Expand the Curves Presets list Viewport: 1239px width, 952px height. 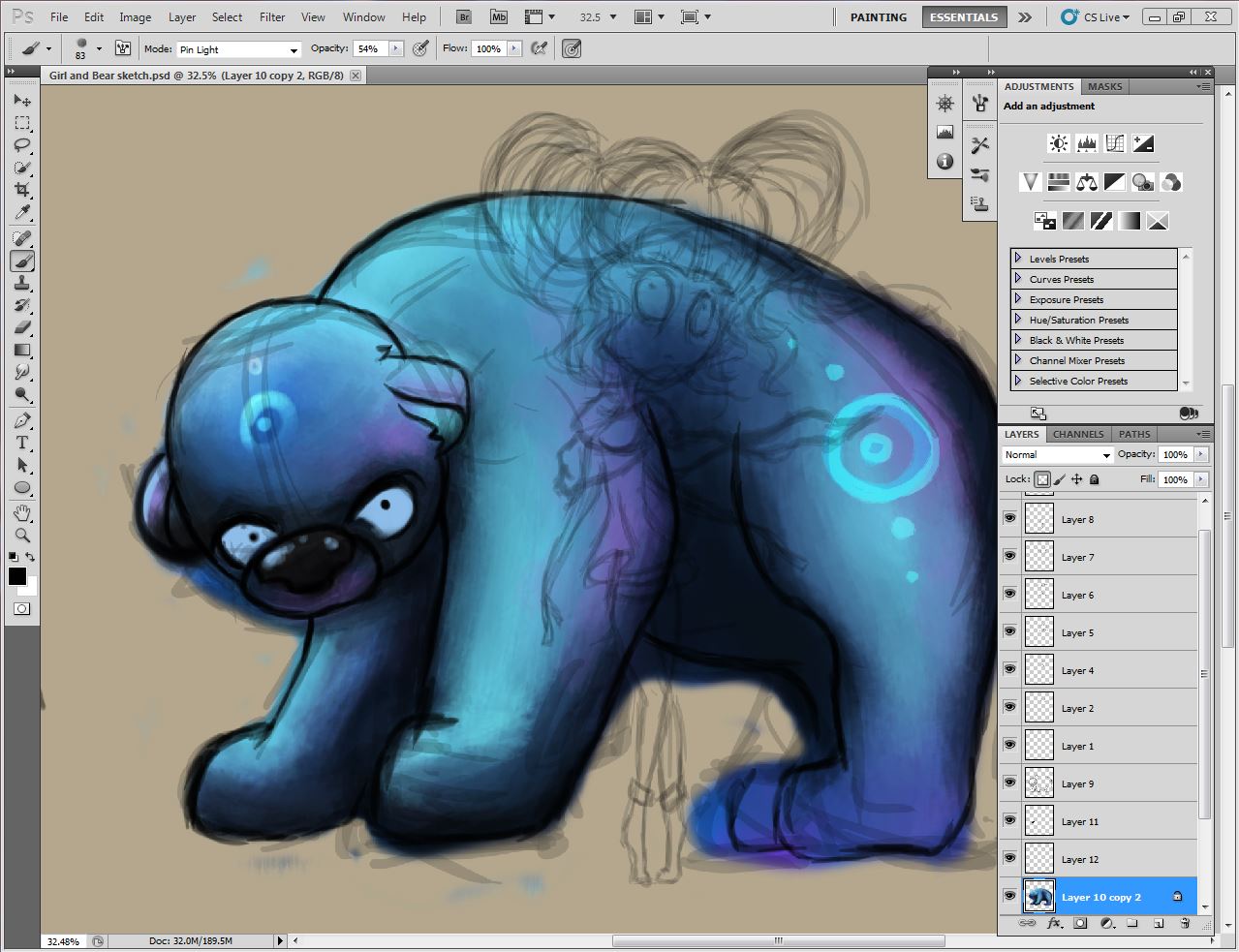(x=1018, y=279)
